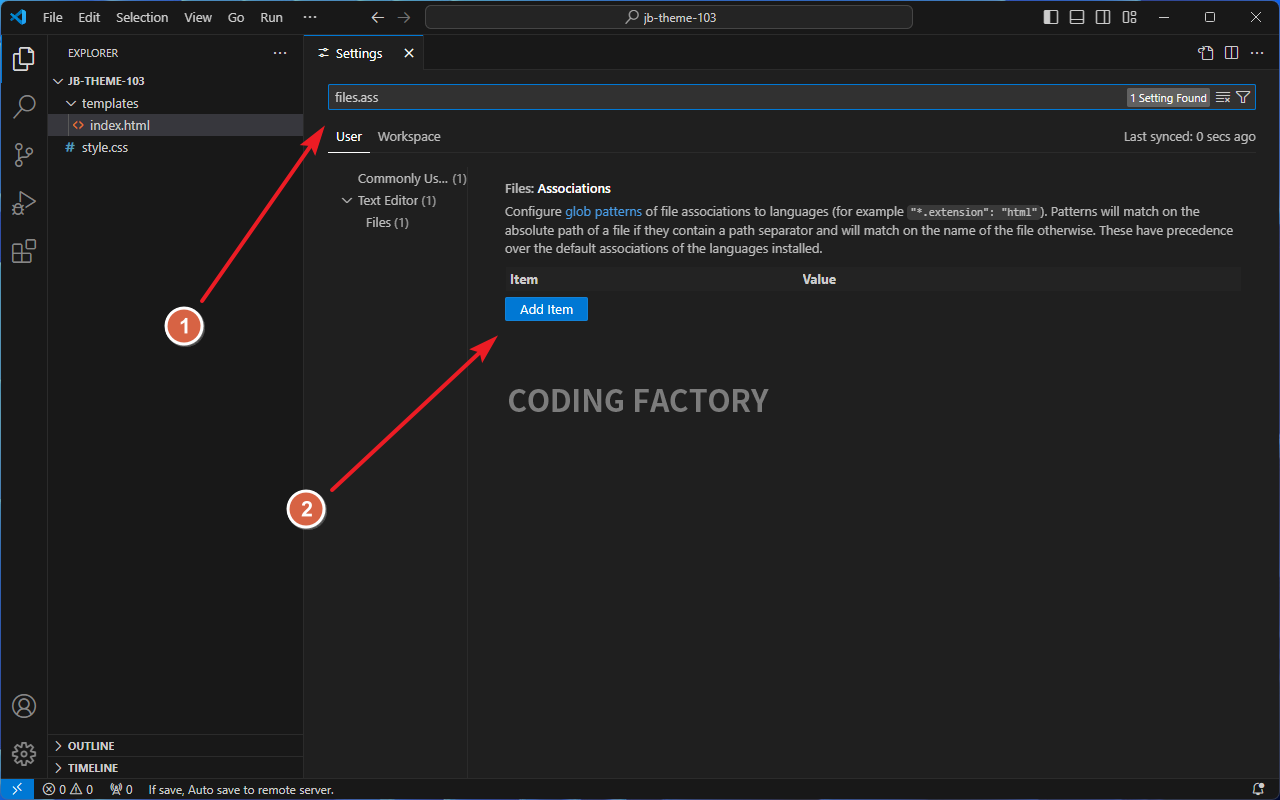Close the Settings tab

point(409,53)
